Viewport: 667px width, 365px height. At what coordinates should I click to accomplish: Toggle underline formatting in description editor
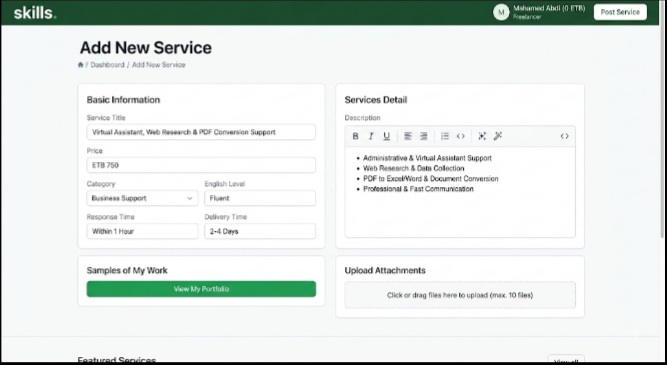click(386, 136)
